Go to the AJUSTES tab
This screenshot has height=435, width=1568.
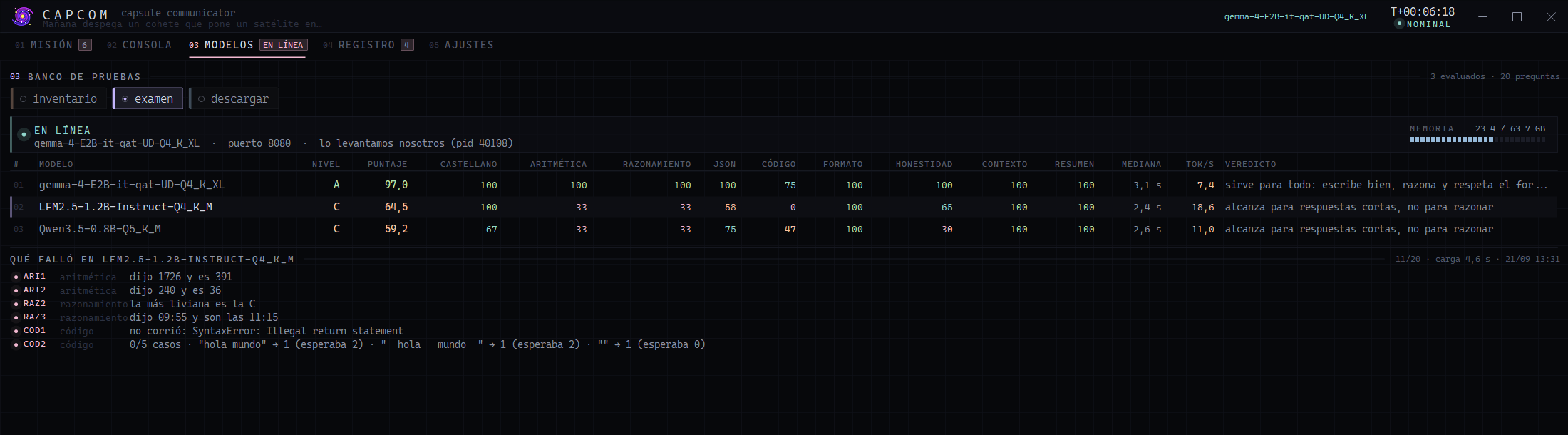click(461, 45)
